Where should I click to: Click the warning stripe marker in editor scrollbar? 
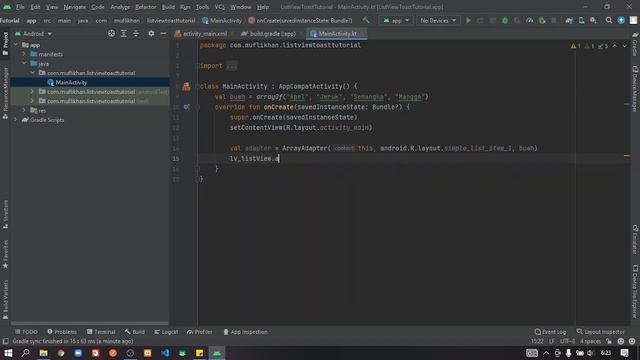[x=627, y=156]
